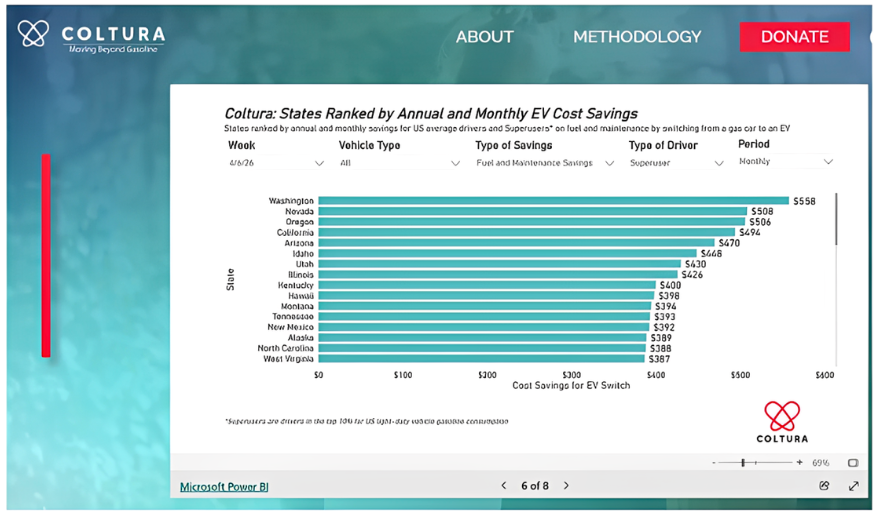Screen dimensions: 874x511
Task: Click the Coltura logo in header
Action: [x=91, y=35]
